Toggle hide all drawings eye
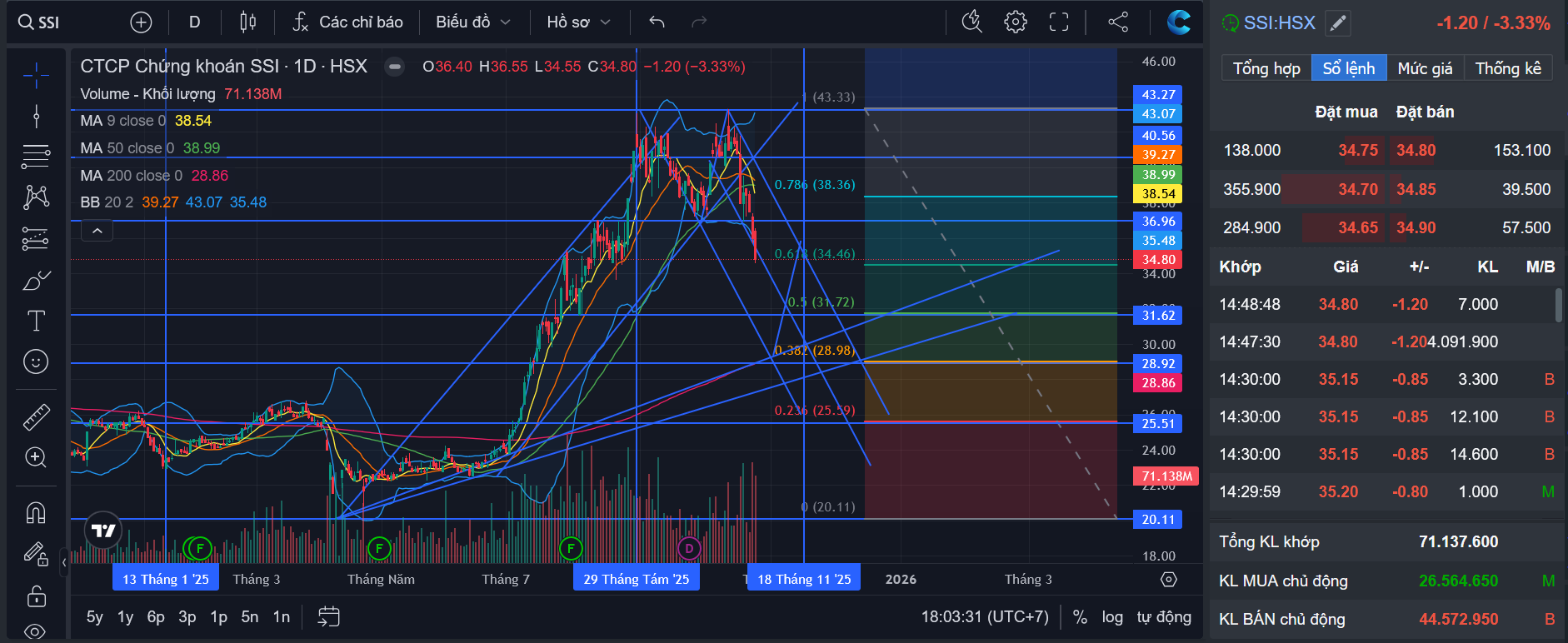 click(36, 631)
